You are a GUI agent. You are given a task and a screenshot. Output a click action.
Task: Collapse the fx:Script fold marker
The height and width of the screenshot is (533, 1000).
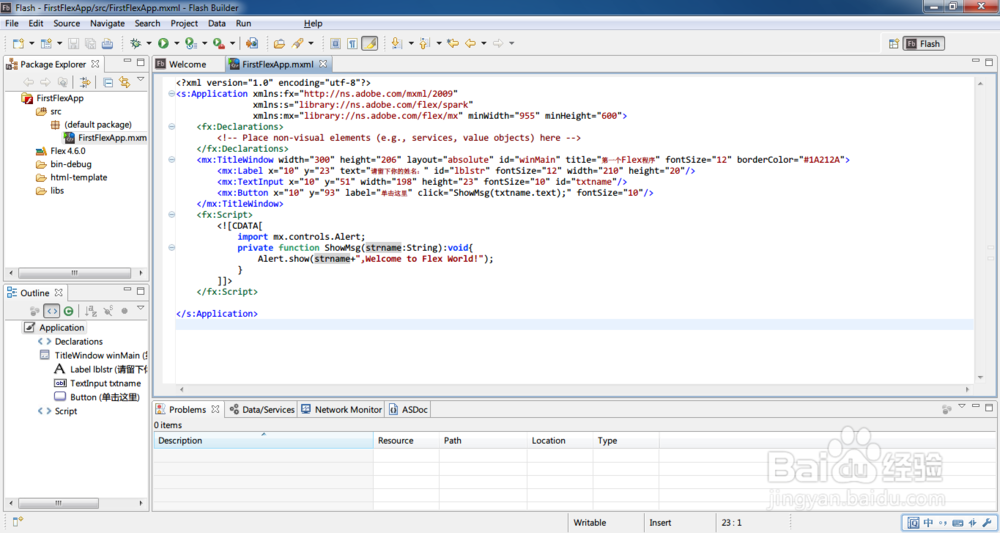pyautogui.click(x=172, y=215)
